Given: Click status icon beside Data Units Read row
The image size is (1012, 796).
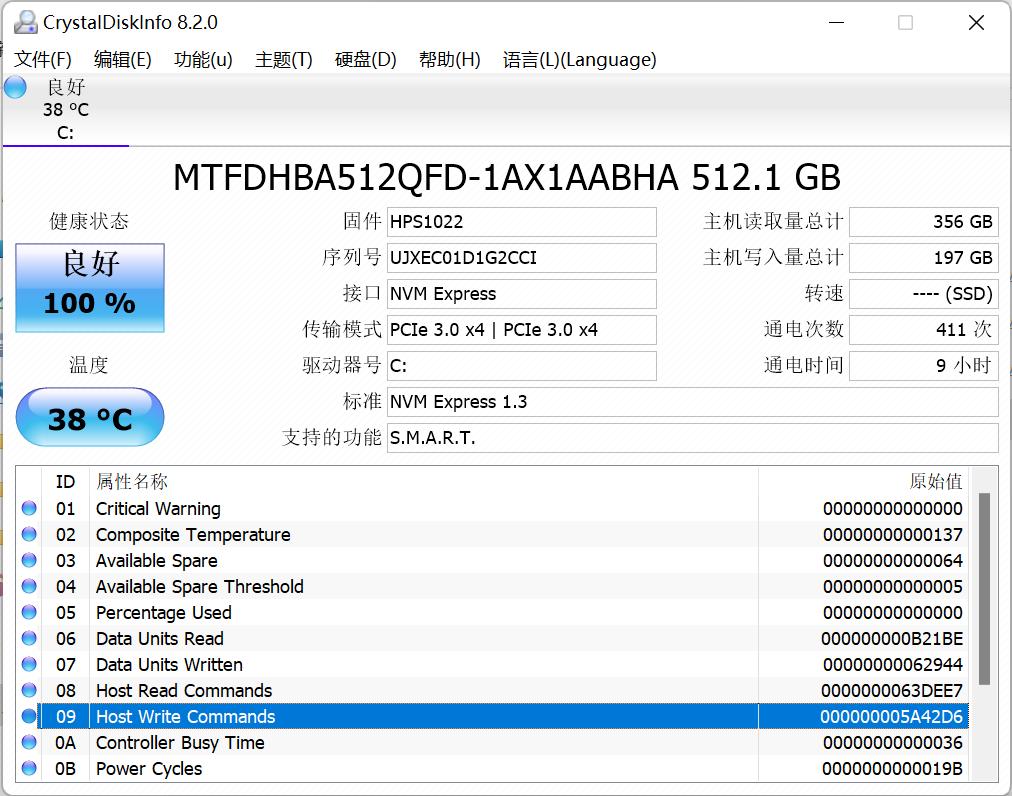Looking at the screenshot, I should pos(29,638).
